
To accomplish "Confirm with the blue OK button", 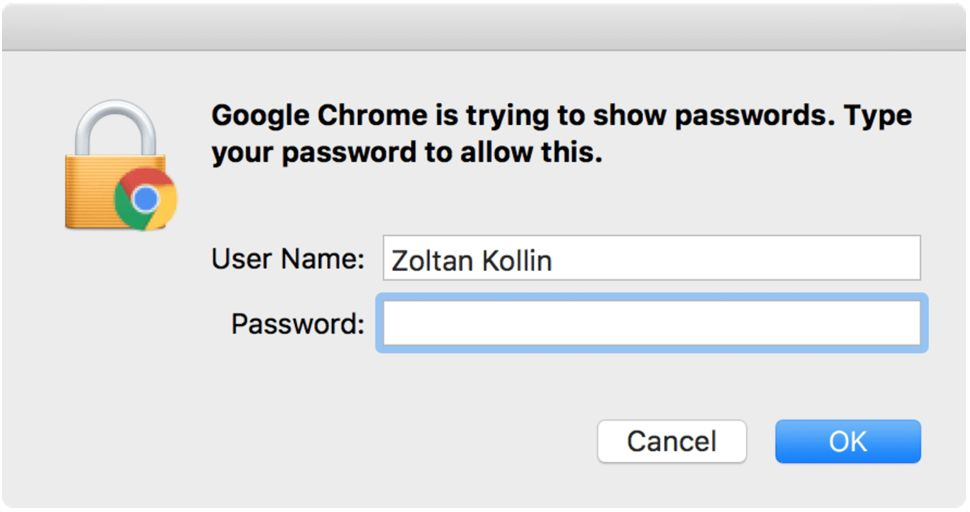I will coord(847,441).
